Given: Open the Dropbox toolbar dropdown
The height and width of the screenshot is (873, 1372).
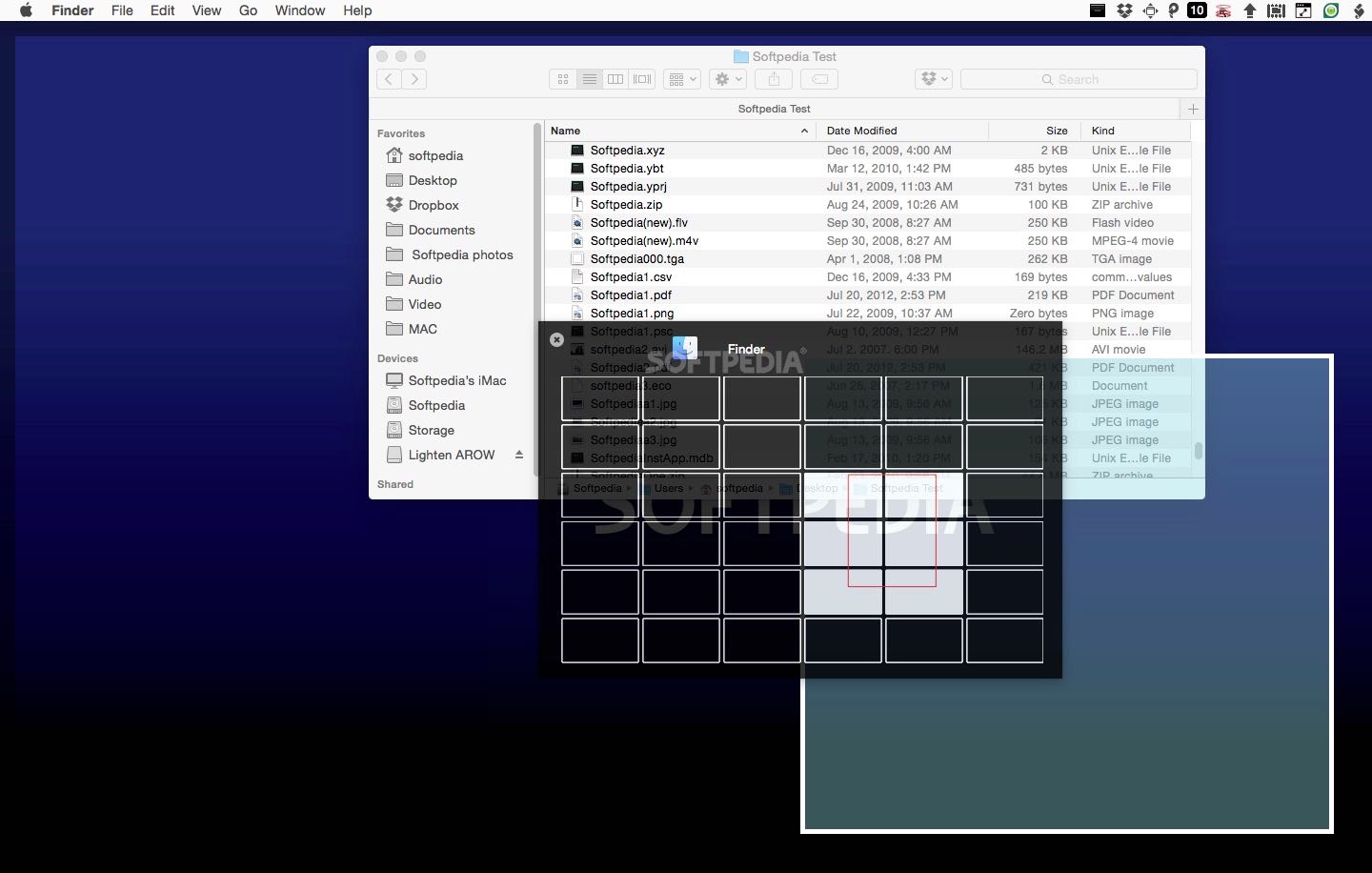Looking at the screenshot, I should click(x=935, y=79).
